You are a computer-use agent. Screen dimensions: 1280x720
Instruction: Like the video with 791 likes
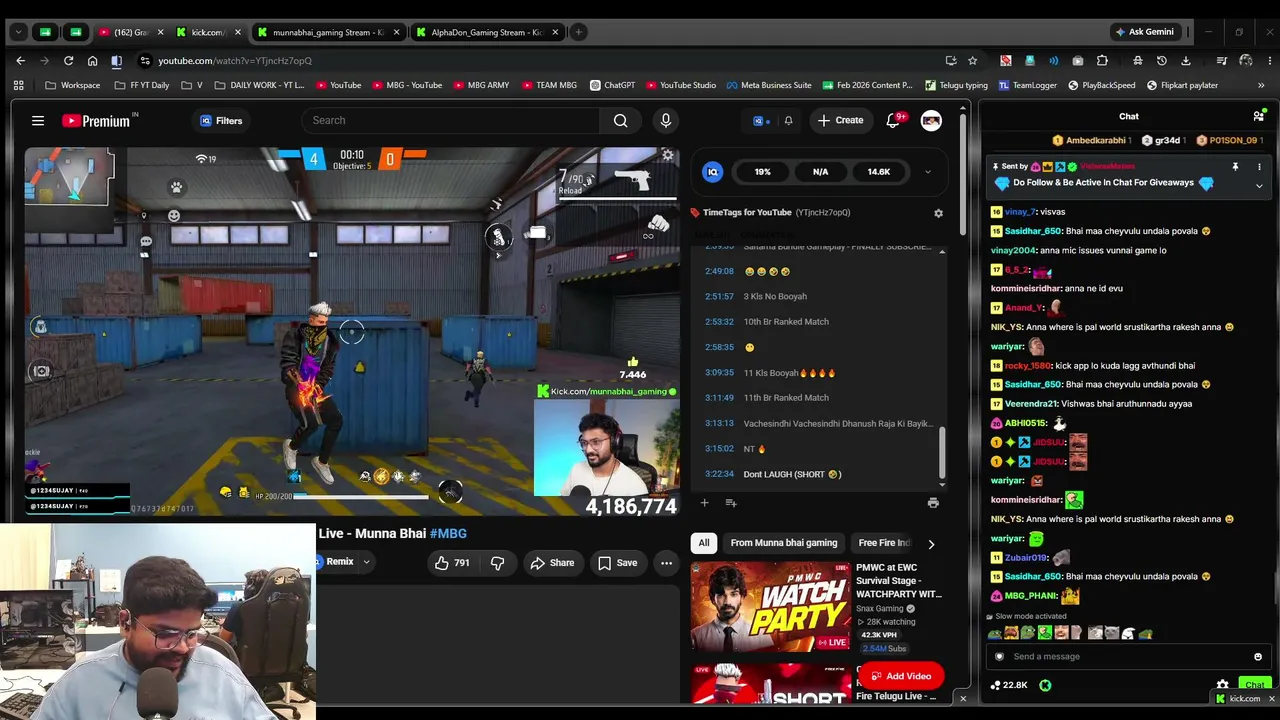(451, 563)
